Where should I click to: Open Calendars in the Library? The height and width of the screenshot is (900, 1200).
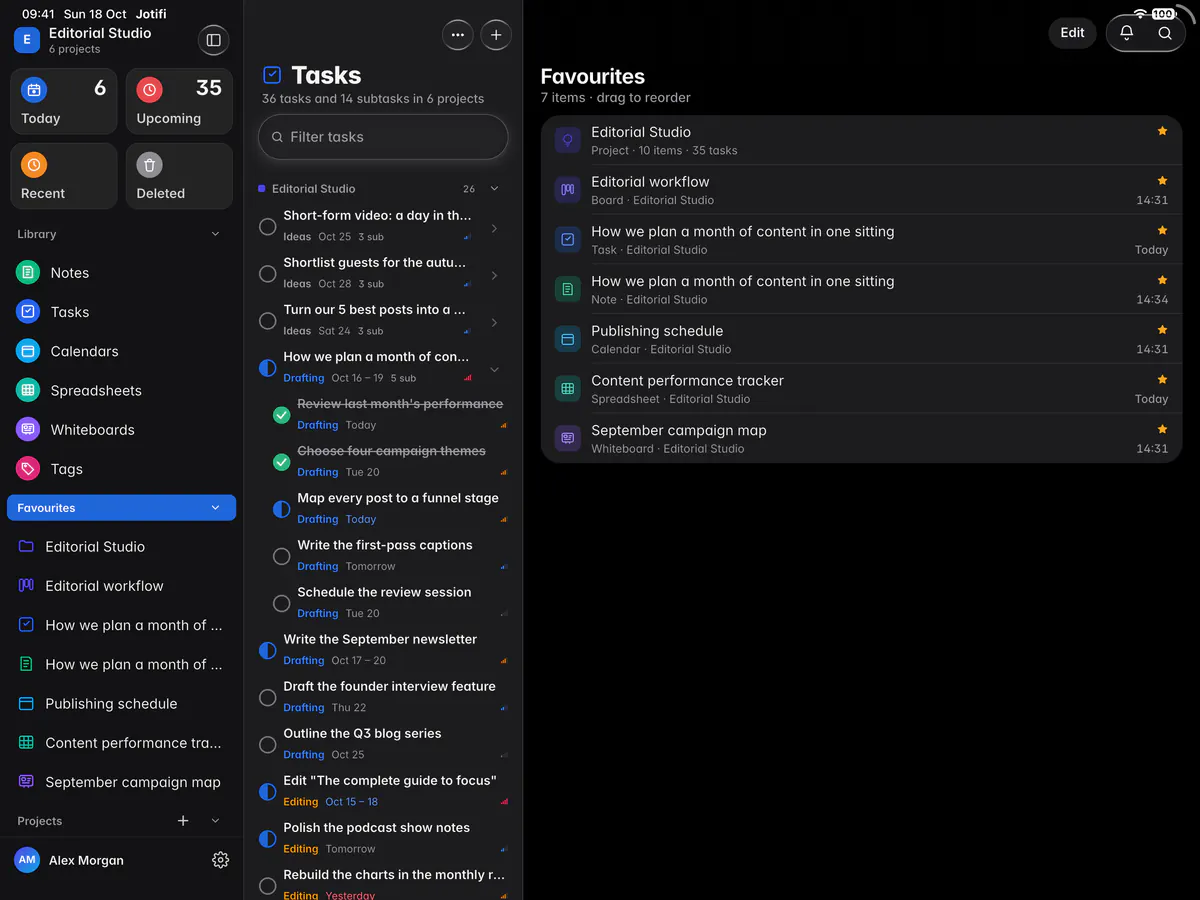pyautogui.click(x=122, y=351)
